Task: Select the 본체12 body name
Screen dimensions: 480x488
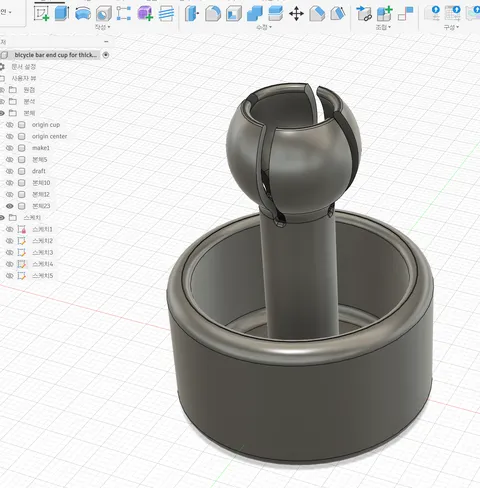Action: [41, 194]
